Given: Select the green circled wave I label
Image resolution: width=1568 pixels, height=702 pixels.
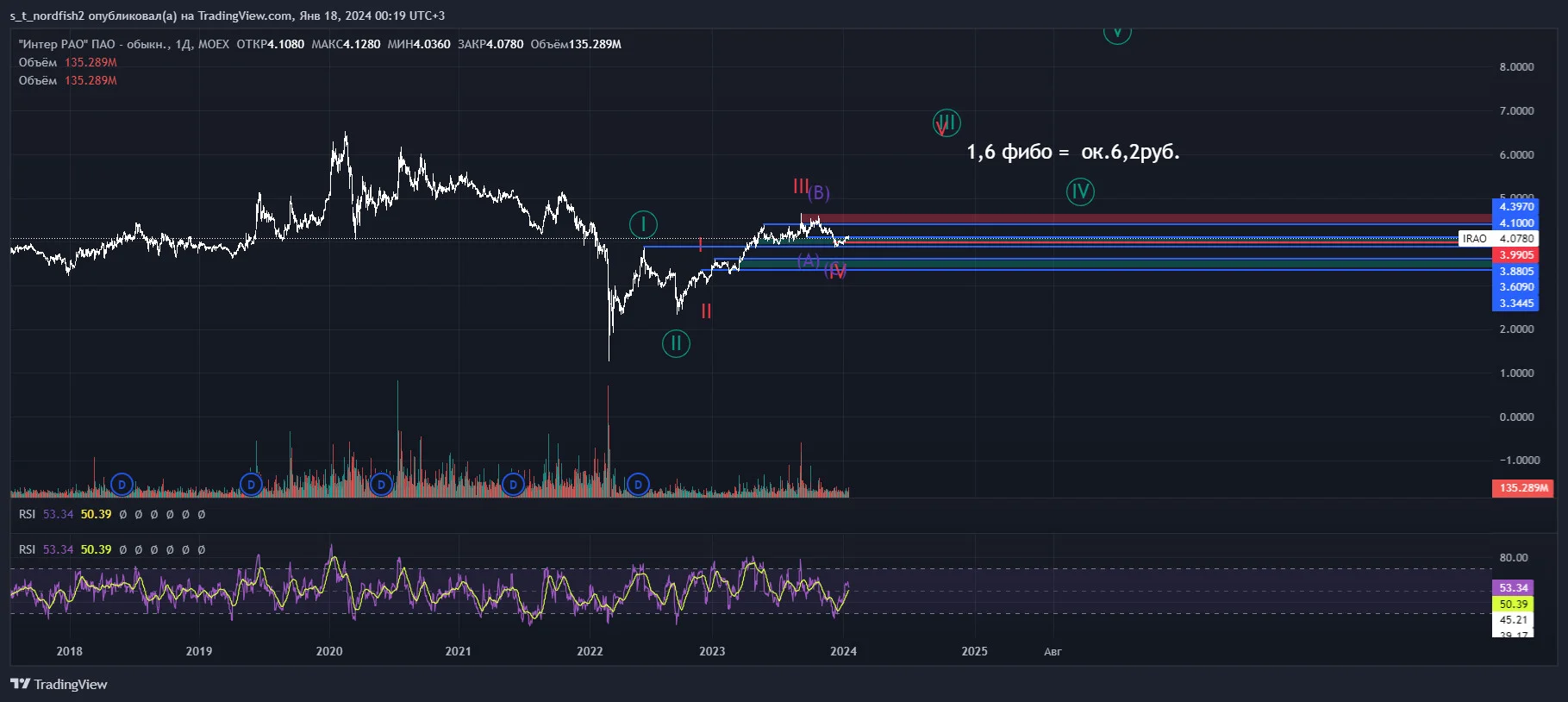Looking at the screenshot, I should pos(643,225).
